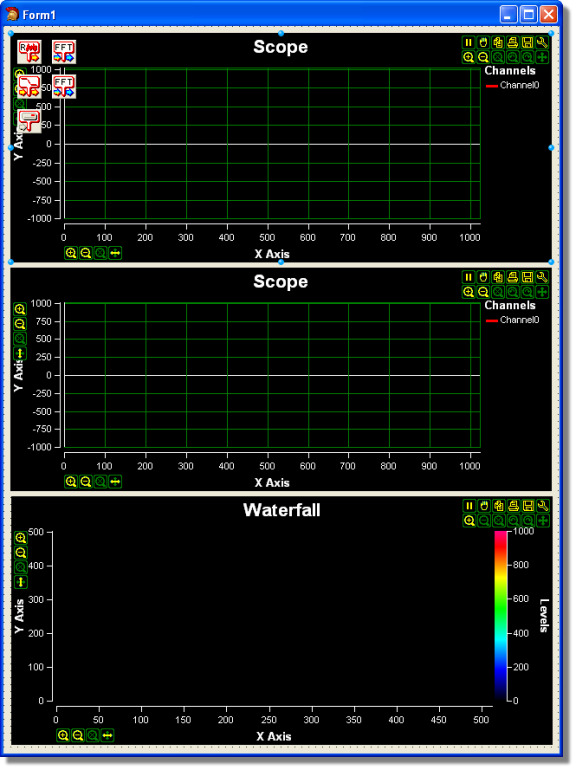Click the Levels label beside color bar

point(544,616)
